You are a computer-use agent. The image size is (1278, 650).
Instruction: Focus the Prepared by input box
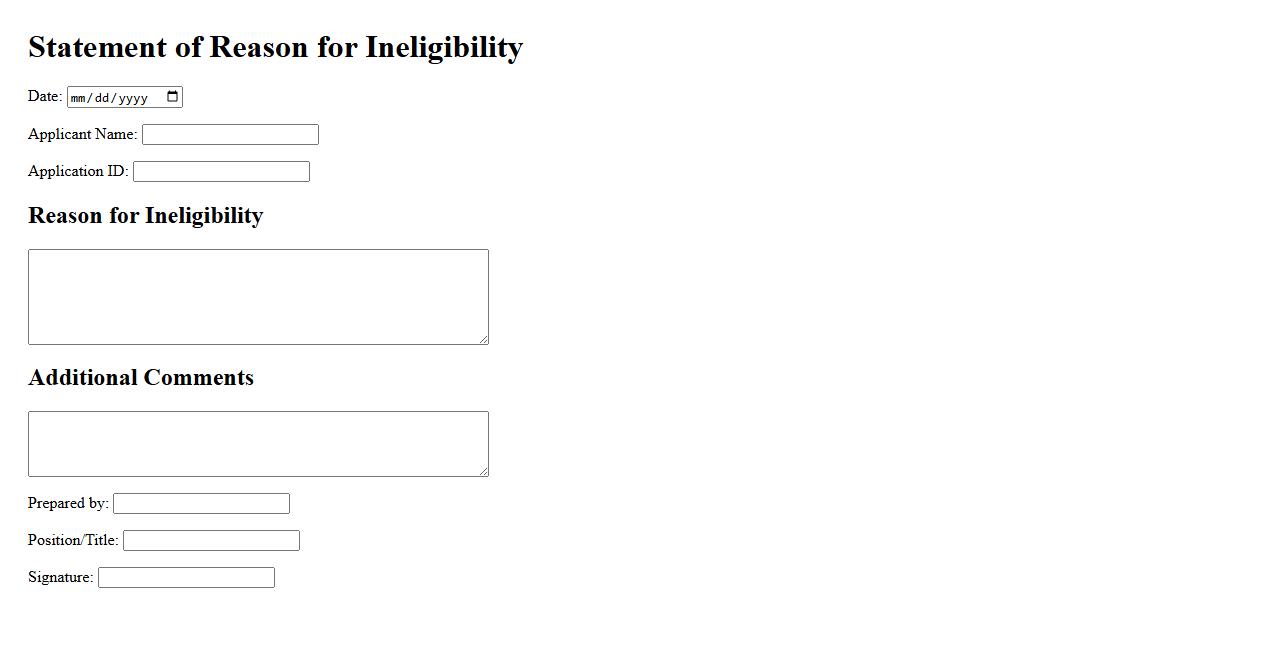201,504
